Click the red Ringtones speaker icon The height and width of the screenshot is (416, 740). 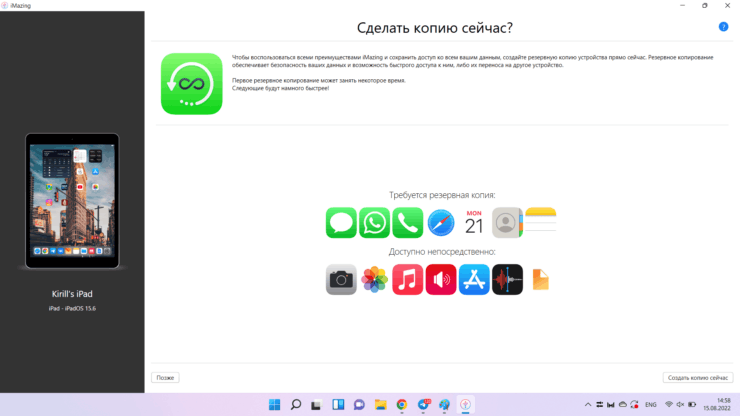point(441,280)
